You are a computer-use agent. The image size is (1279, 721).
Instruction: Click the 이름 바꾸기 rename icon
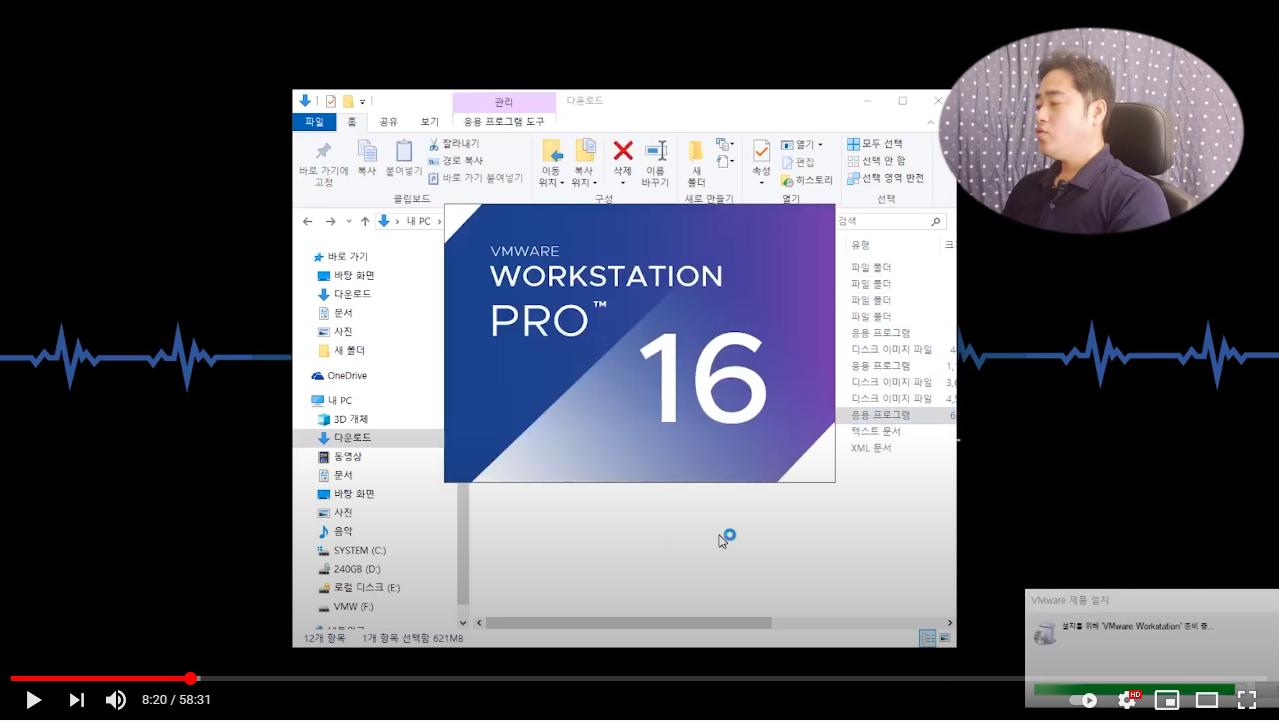click(x=655, y=150)
